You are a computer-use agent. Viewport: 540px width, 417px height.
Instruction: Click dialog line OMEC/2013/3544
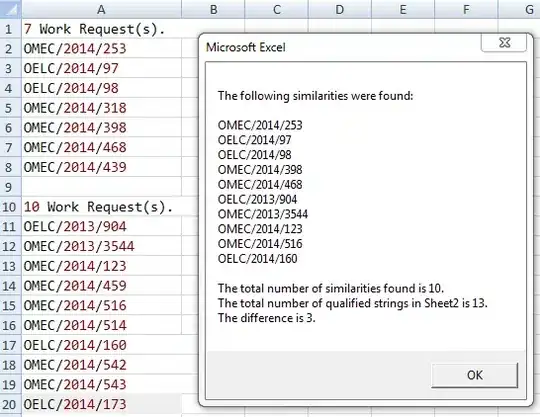pyautogui.click(x=263, y=214)
